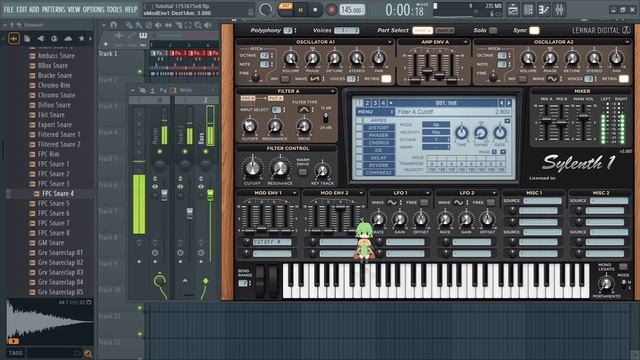Click Track 1 label in playlist
Screen dimensions: 640x360
[x=108, y=53]
